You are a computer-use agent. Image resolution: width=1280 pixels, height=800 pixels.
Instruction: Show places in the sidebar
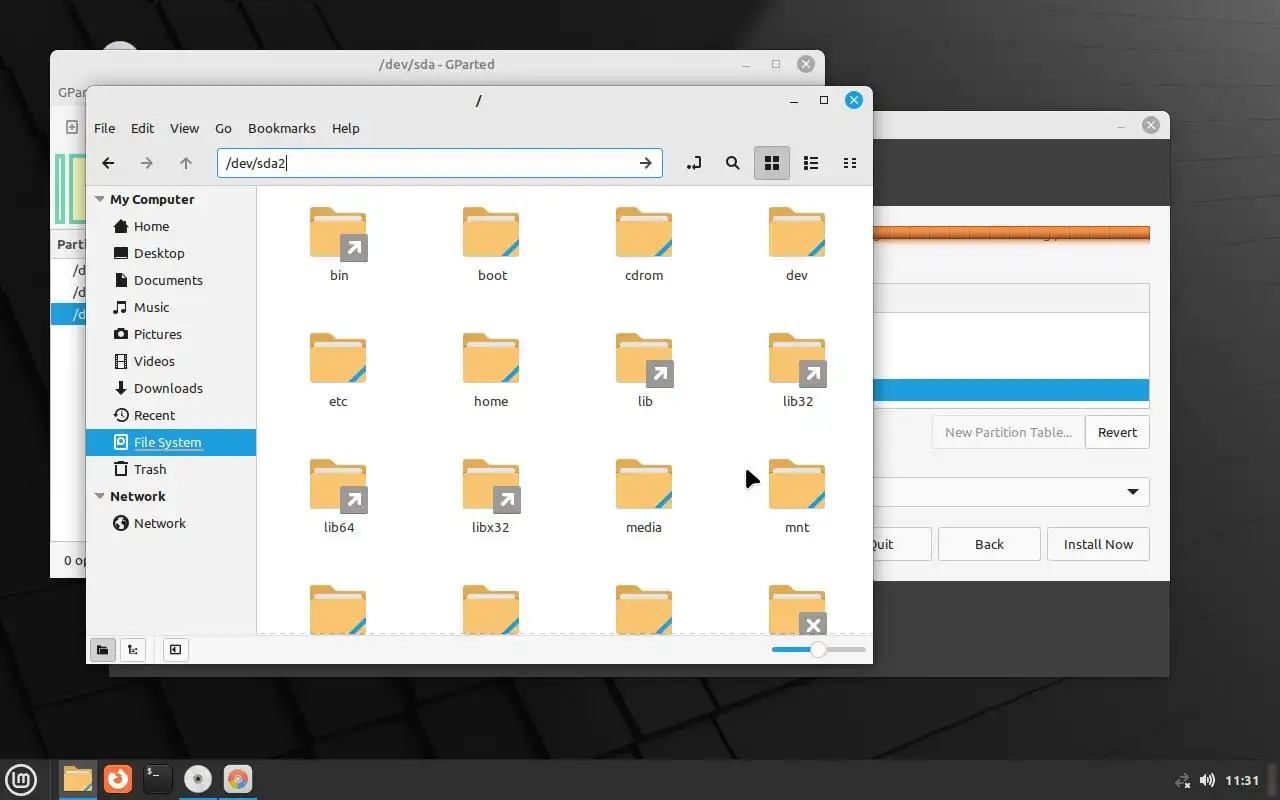pyautogui.click(x=102, y=650)
